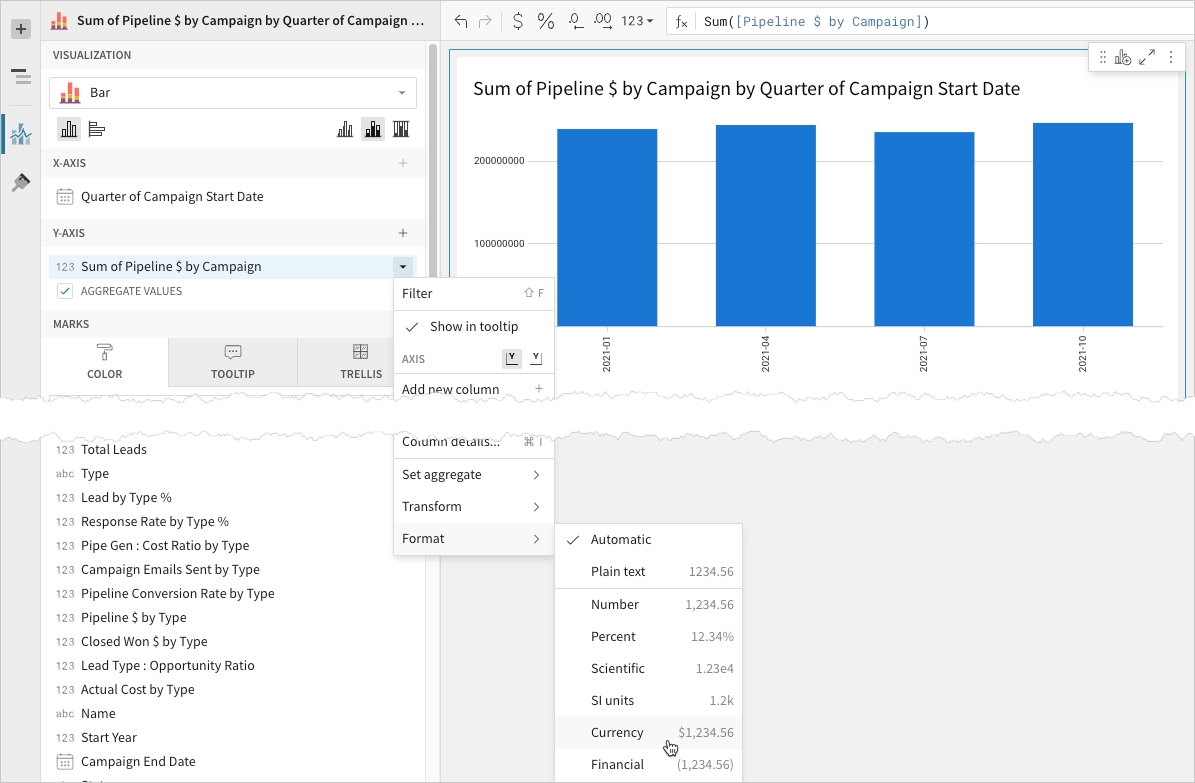Image resolution: width=1195 pixels, height=783 pixels.
Task: Click the decrease decimal places icon
Action: click(x=575, y=21)
